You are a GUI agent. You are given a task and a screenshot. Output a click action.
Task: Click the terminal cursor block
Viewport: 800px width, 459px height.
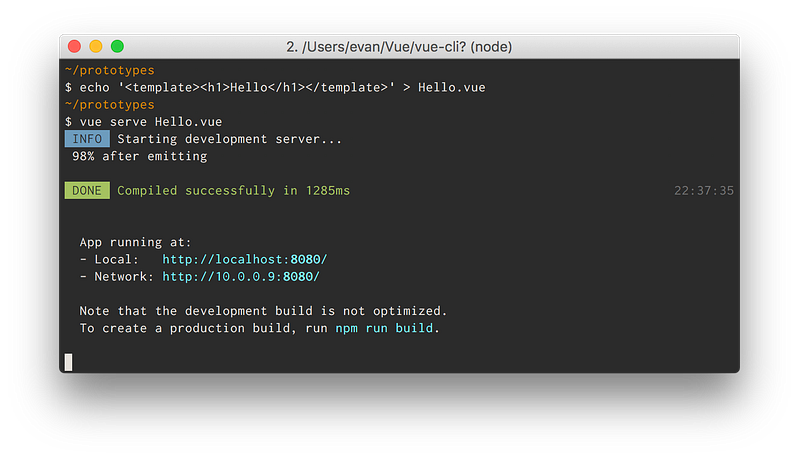click(x=68, y=362)
